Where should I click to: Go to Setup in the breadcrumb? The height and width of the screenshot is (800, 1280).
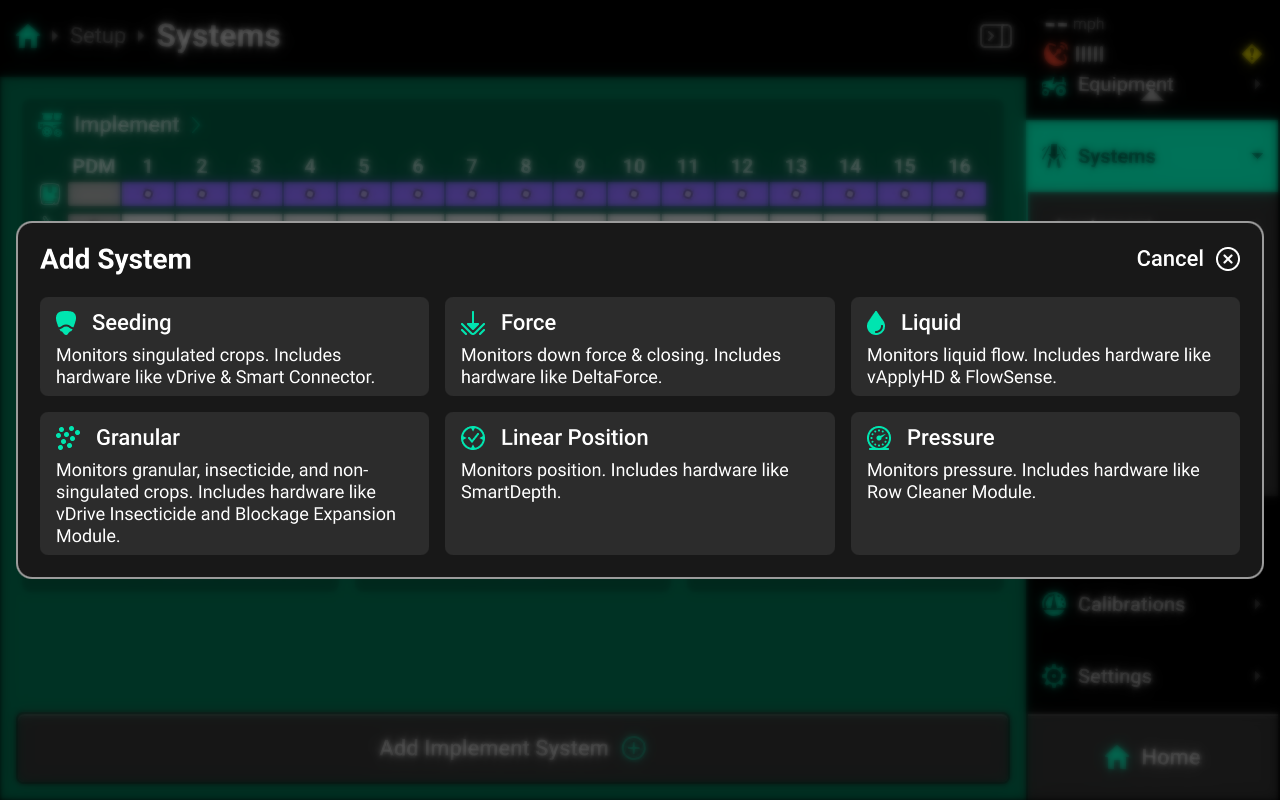(x=98, y=37)
